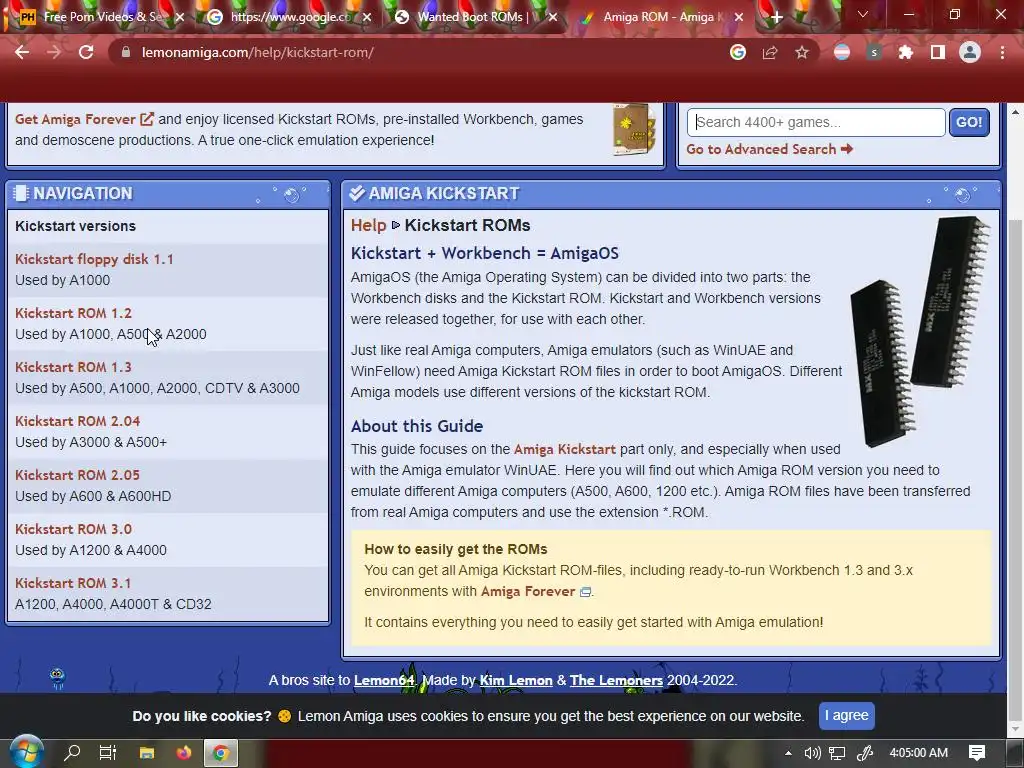1024x768 pixels.
Task: Click bubble icon in Navigation header
Action: [x=291, y=194]
